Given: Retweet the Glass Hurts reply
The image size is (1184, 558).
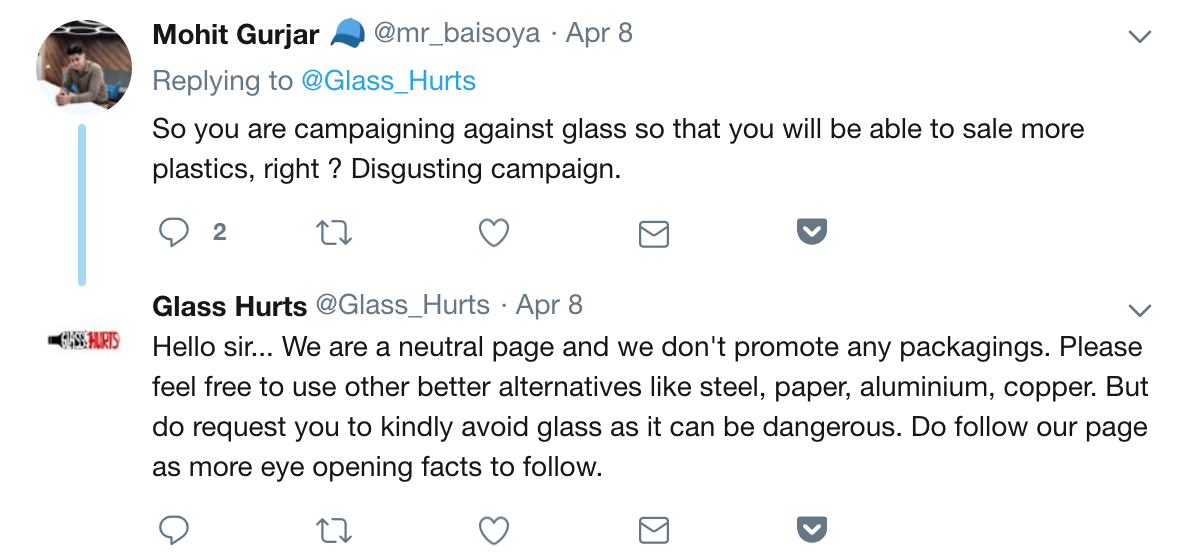Looking at the screenshot, I should (x=333, y=529).
